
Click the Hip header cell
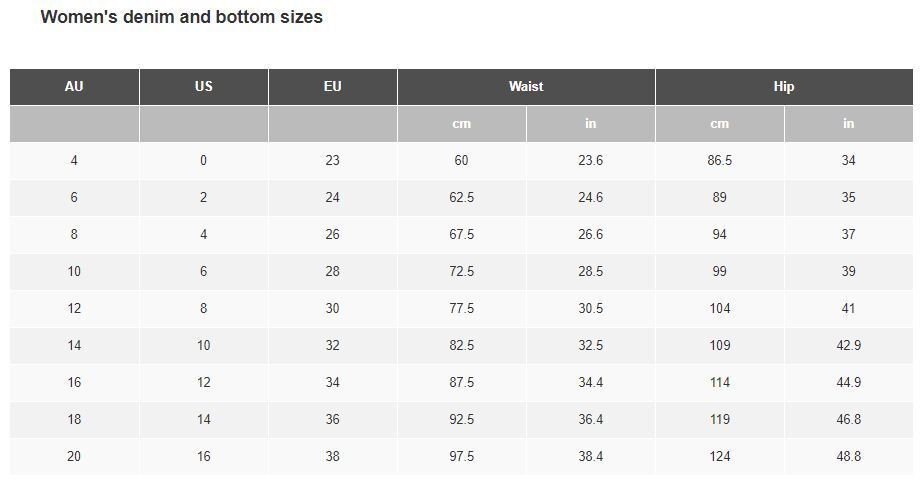(784, 87)
